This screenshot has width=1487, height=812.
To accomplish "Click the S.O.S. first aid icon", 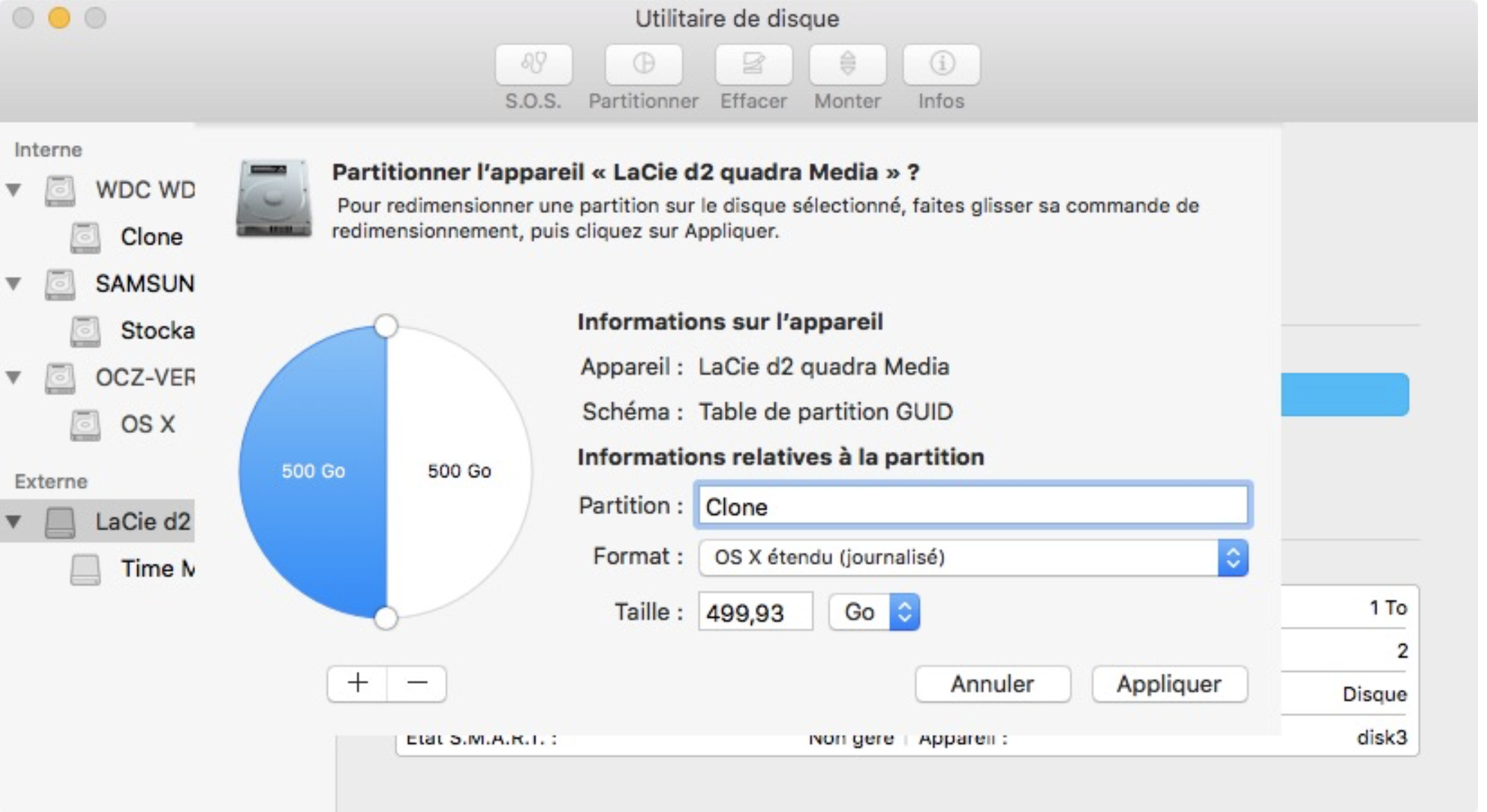I will pyautogui.click(x=533, y=65).
